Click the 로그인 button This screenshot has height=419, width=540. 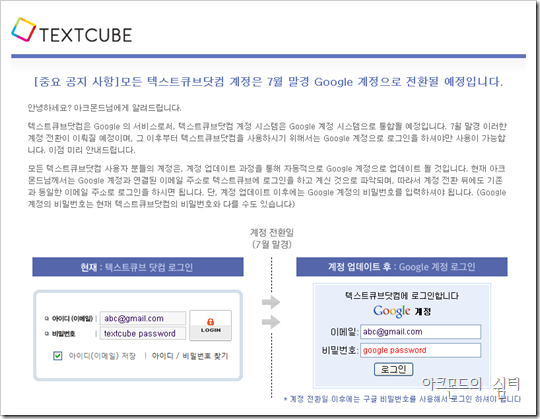393,369
